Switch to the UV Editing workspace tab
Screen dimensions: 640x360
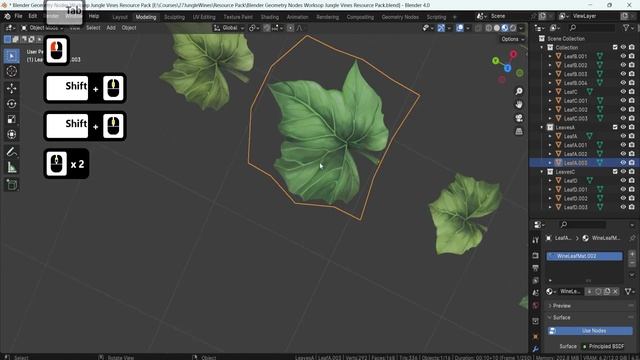pyautogui.click(x=204, y=17)
